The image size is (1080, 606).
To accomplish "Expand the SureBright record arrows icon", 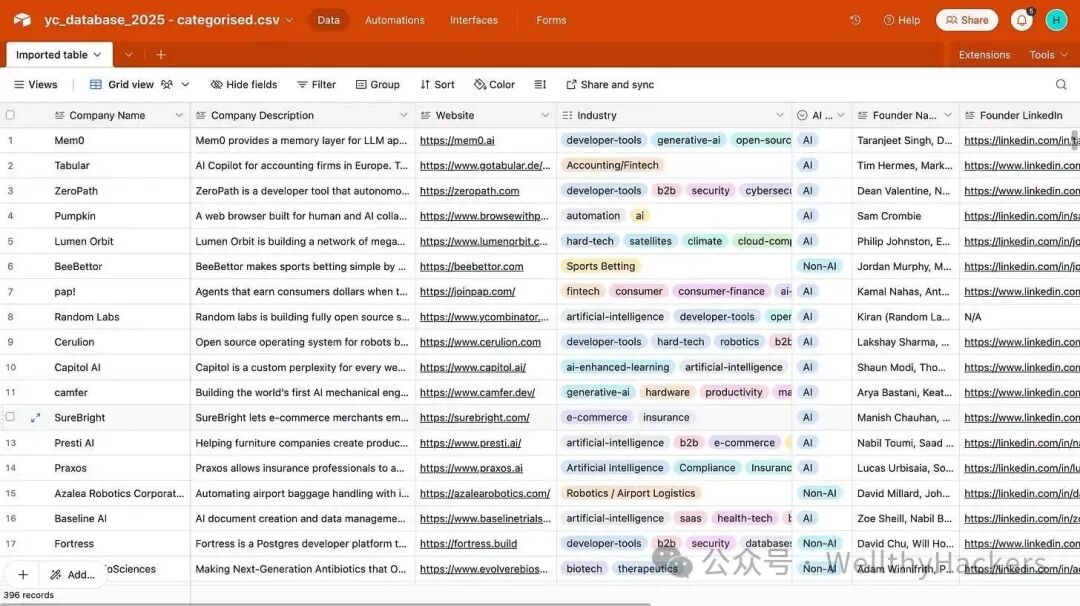I will [x=36, y=417].
